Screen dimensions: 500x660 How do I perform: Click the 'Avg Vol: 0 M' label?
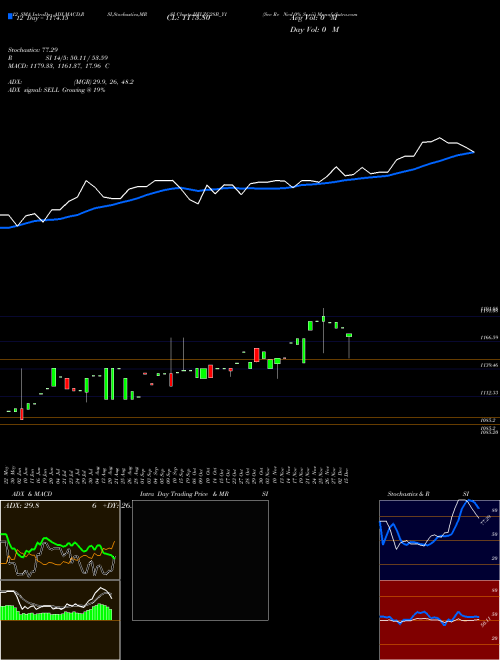tap(312, 18)
